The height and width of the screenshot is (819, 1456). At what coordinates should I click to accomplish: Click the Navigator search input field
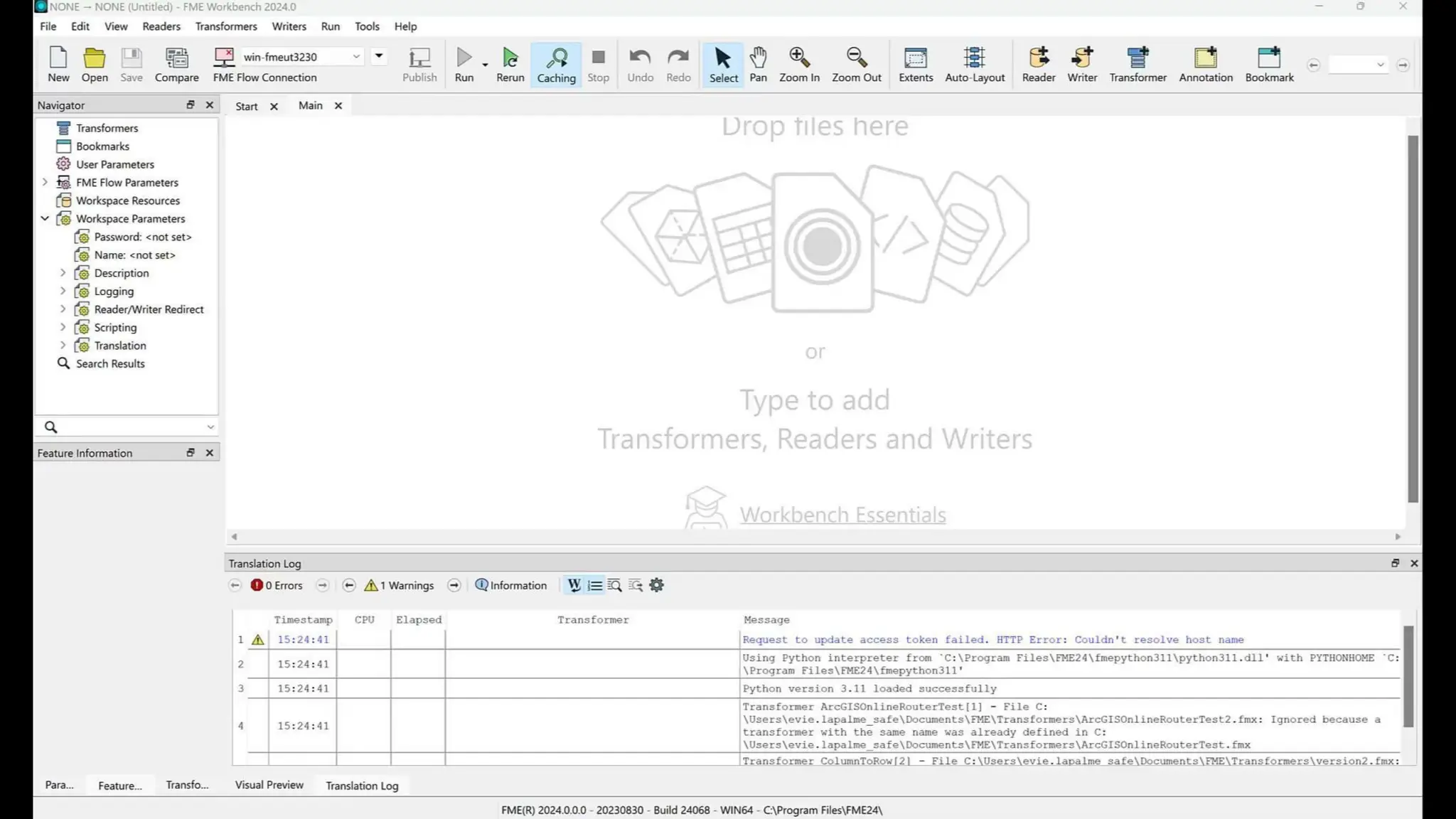(128, 427)
